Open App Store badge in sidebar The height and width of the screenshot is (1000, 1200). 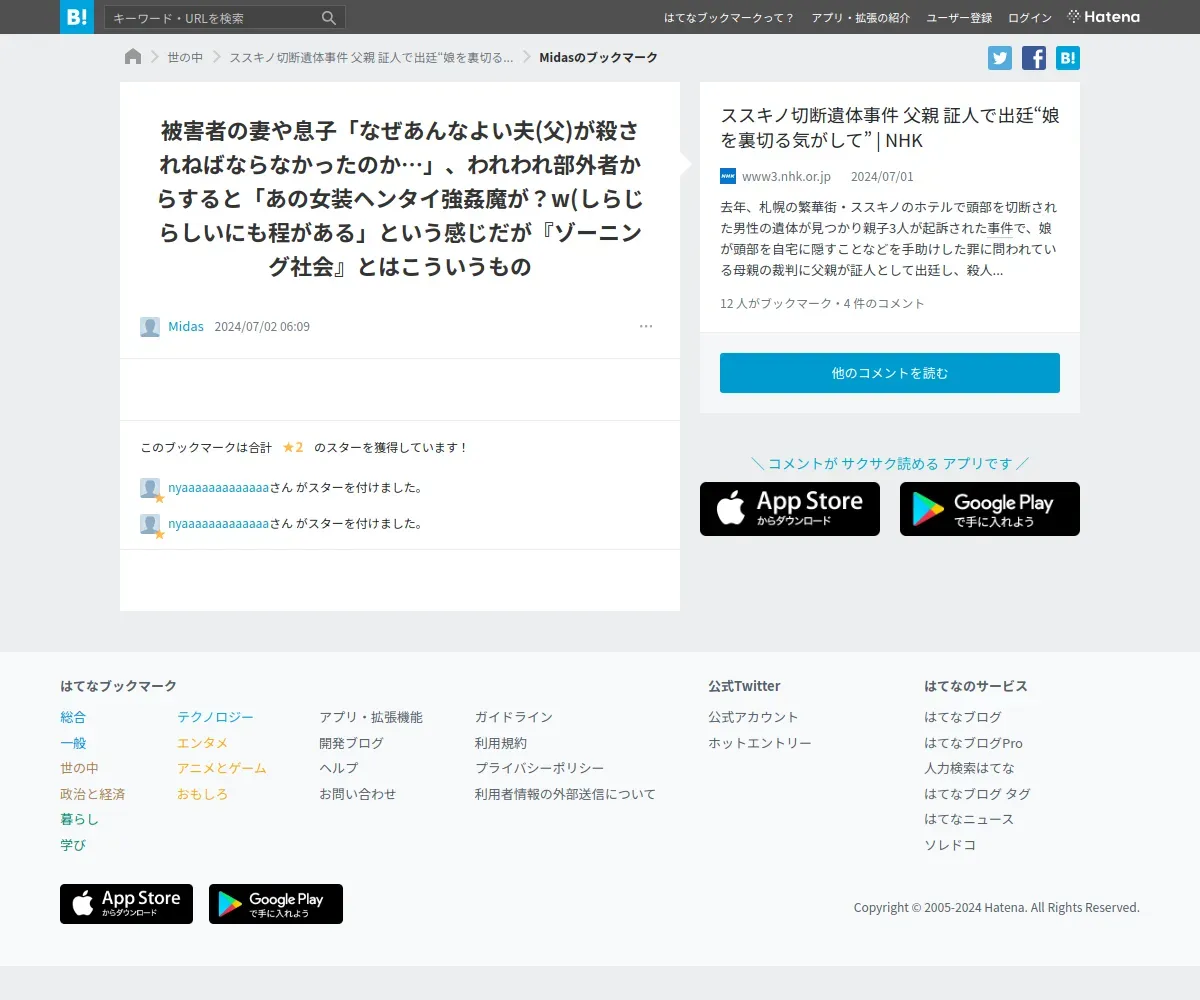pos(790,509)
